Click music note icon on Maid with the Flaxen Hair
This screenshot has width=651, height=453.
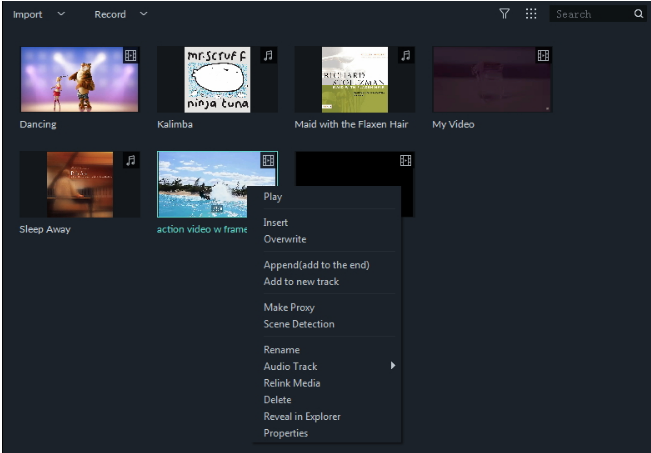(x=406, y=55)
